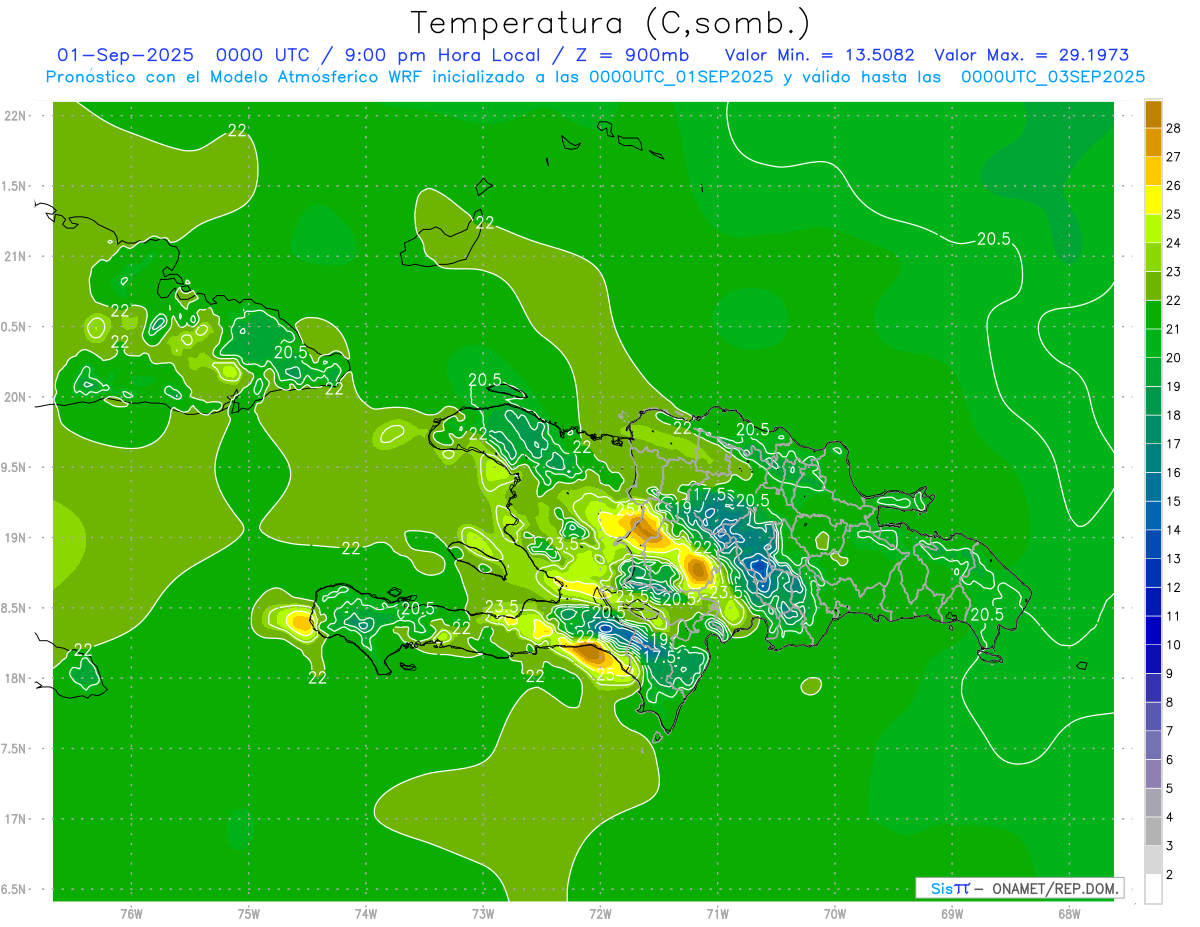Pick the lime swatch between 23 and 24
This screenshot has width=1200, height=927.
[x=1153, y=257]
